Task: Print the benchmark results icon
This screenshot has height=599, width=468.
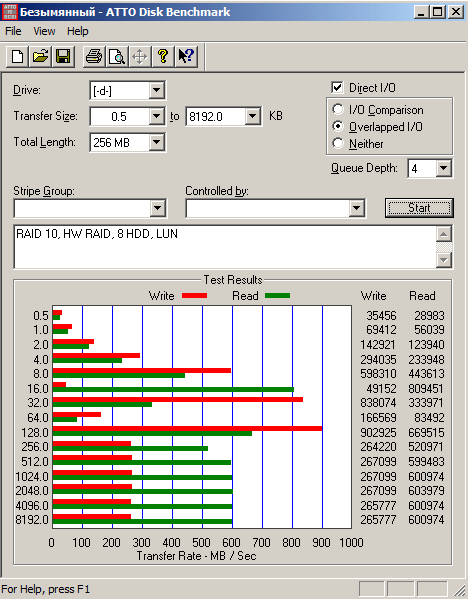Action: (94, 57)
